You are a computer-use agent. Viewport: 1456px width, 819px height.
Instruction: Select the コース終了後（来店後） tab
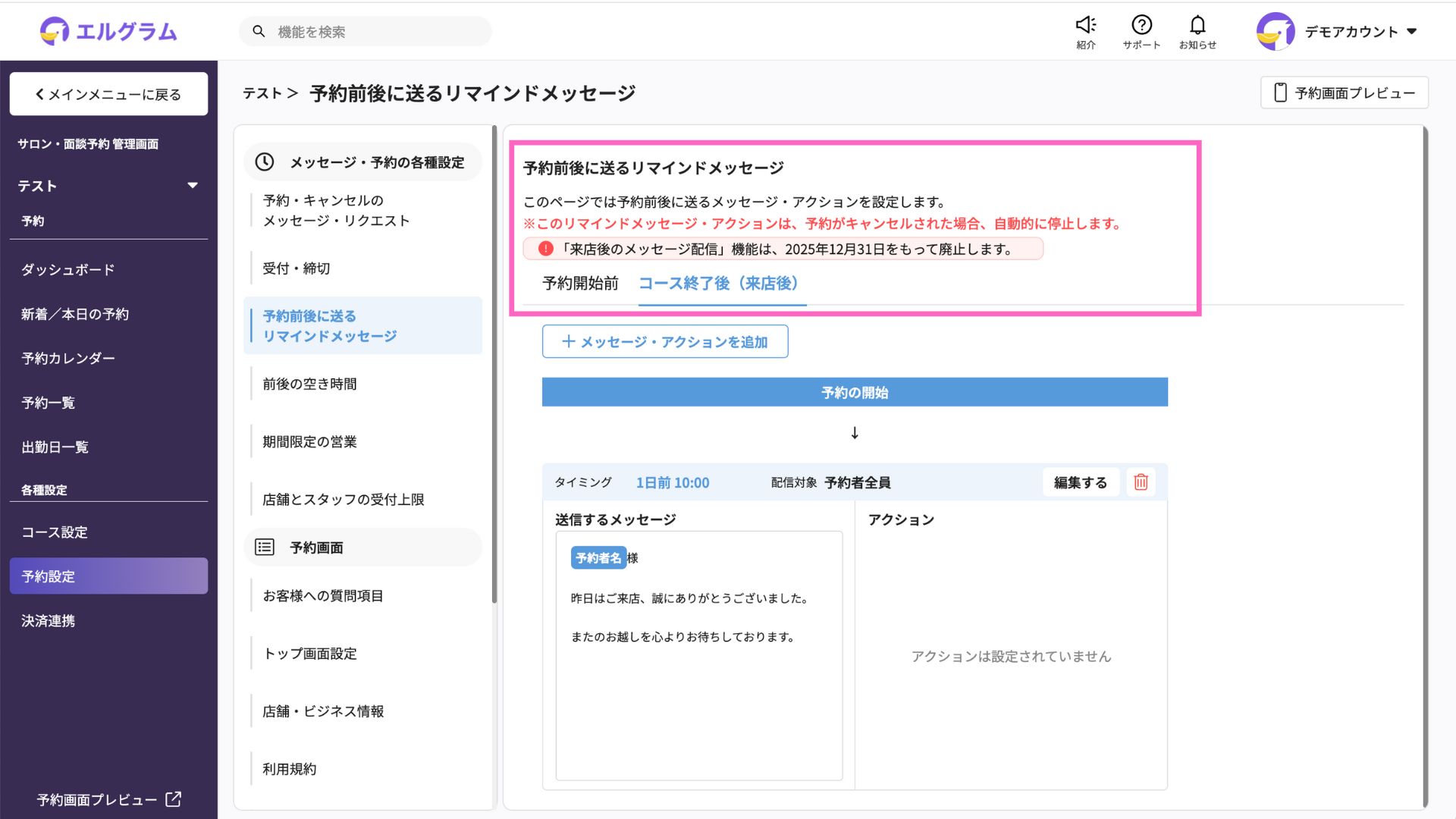[x=718, y=284]
